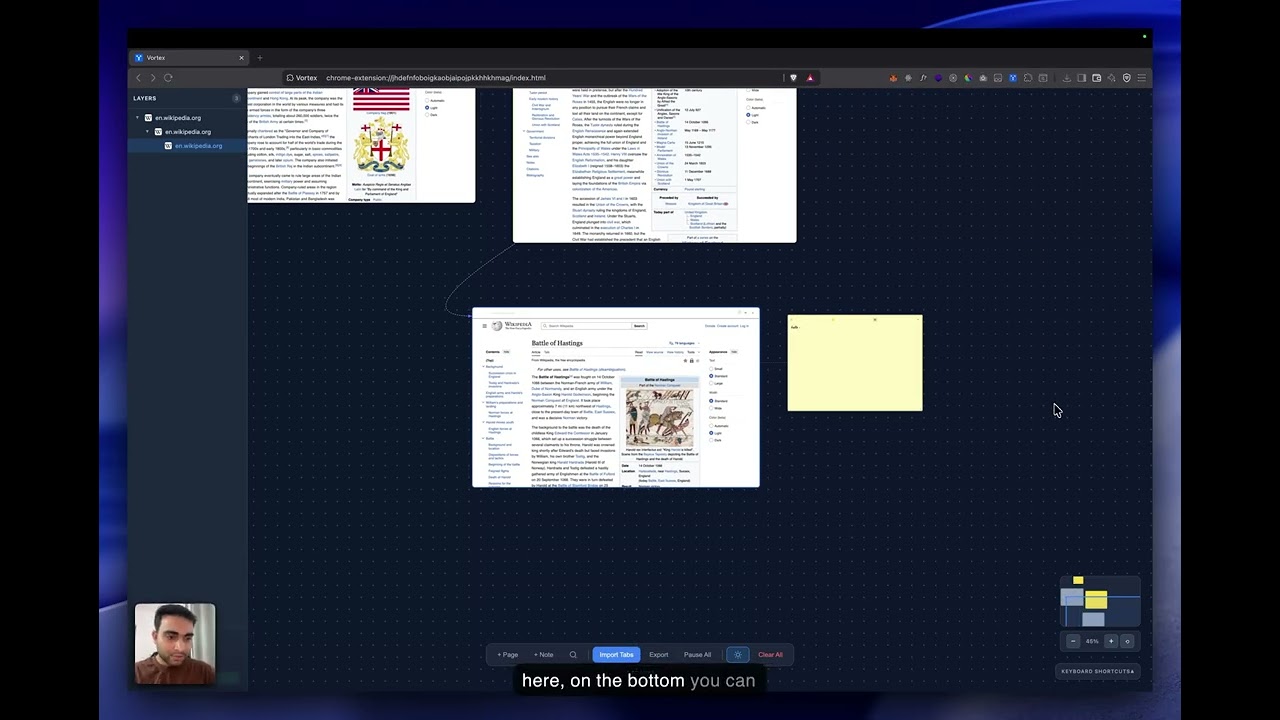
Task: Collapse the second layer's tree arrow
Action: [x=147, y=132]
